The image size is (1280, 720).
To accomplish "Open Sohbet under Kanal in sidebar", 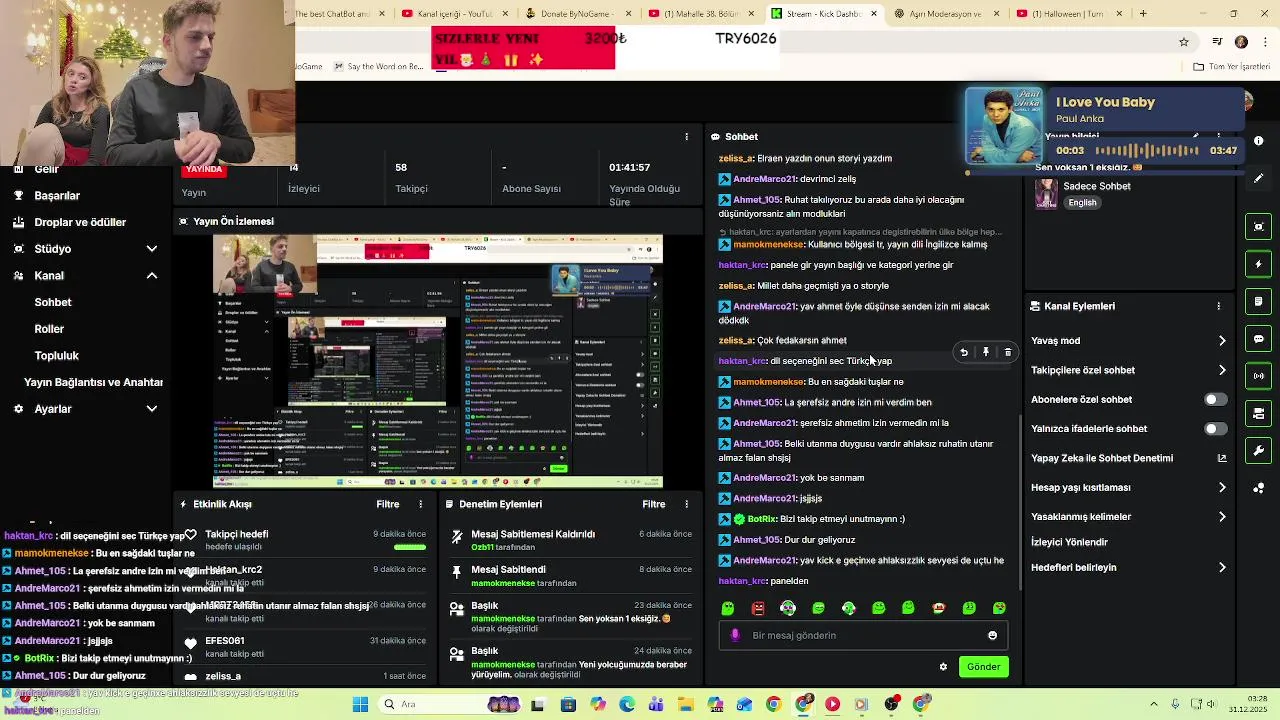I will (53, 302).
